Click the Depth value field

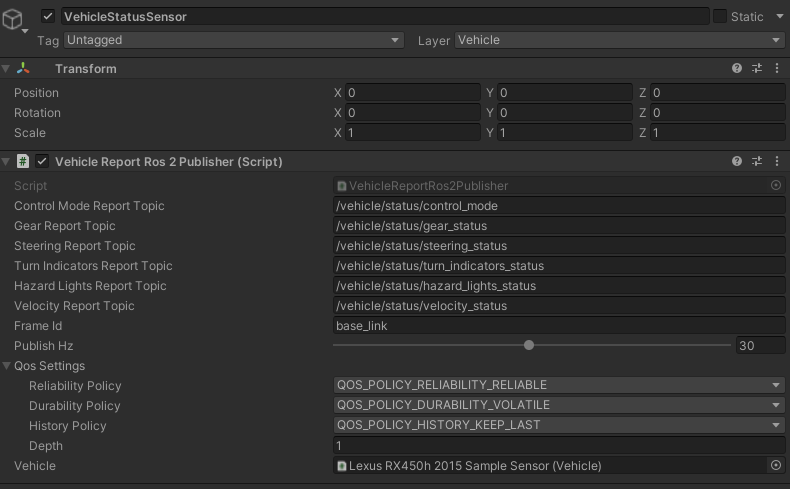[559, 446]
